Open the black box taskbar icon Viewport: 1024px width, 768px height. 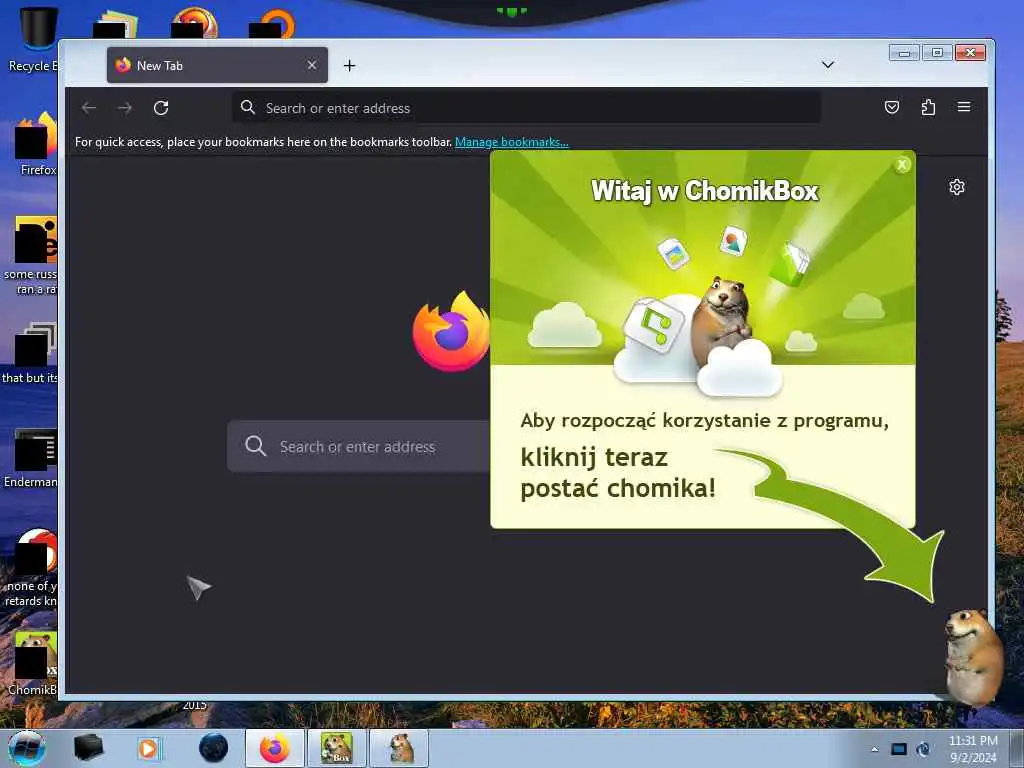pyautogui.click(x=88, y=748)
